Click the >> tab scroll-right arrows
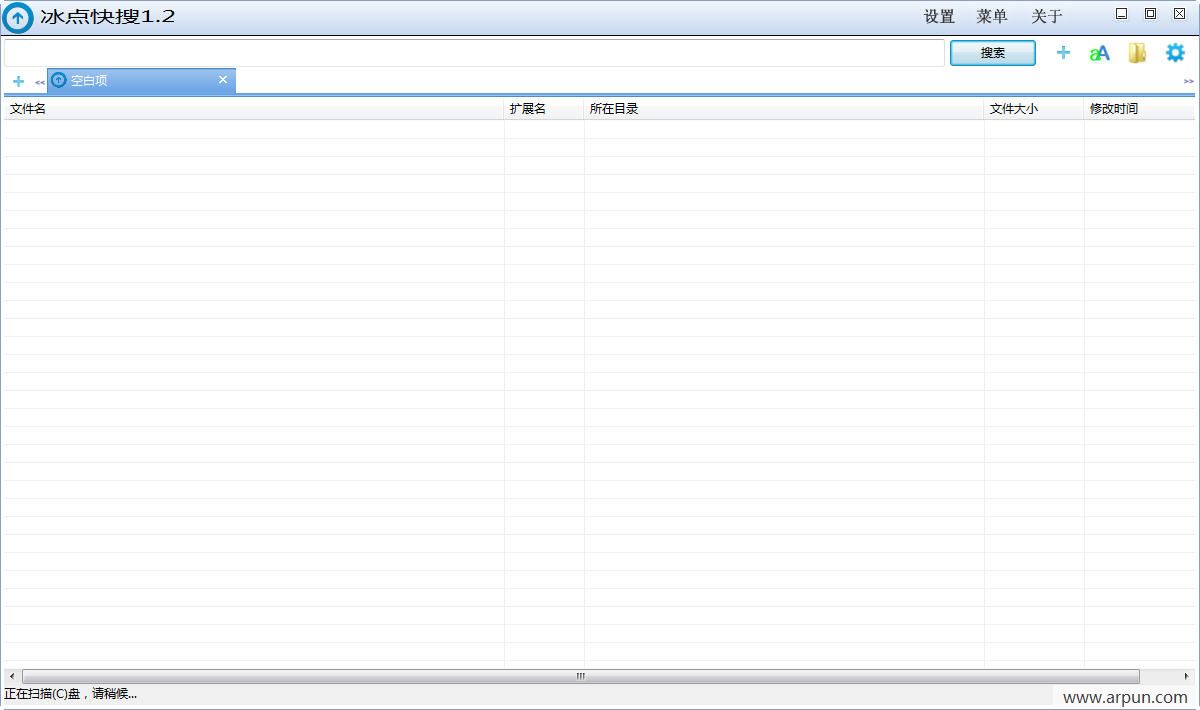 point(1188,81)
